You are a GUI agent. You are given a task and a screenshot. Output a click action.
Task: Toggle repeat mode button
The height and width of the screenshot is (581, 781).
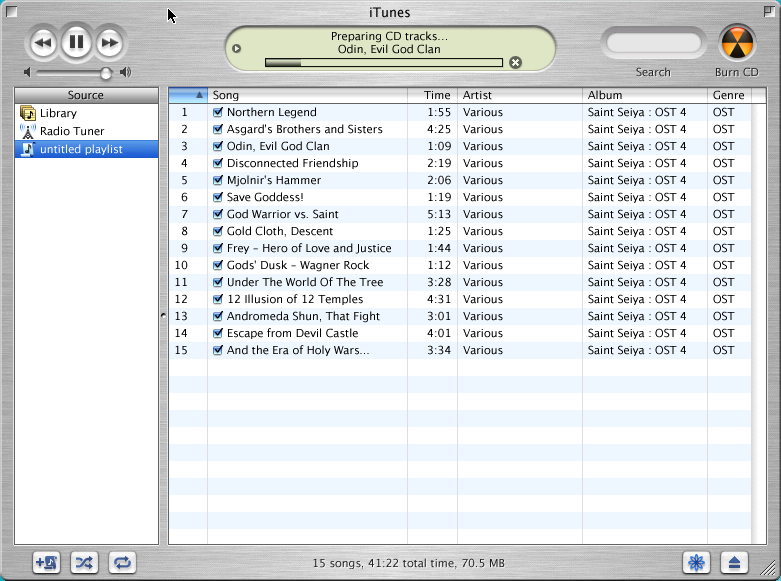[x=123, y=563]
